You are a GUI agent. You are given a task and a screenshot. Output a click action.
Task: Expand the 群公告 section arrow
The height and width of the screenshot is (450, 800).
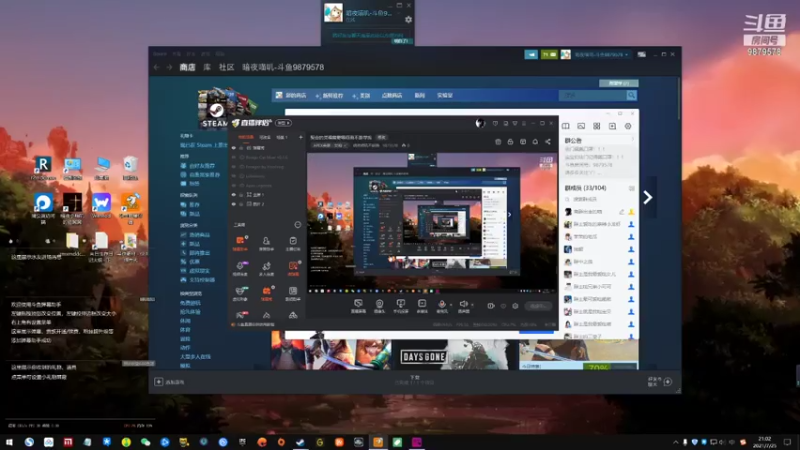point(633,140)
